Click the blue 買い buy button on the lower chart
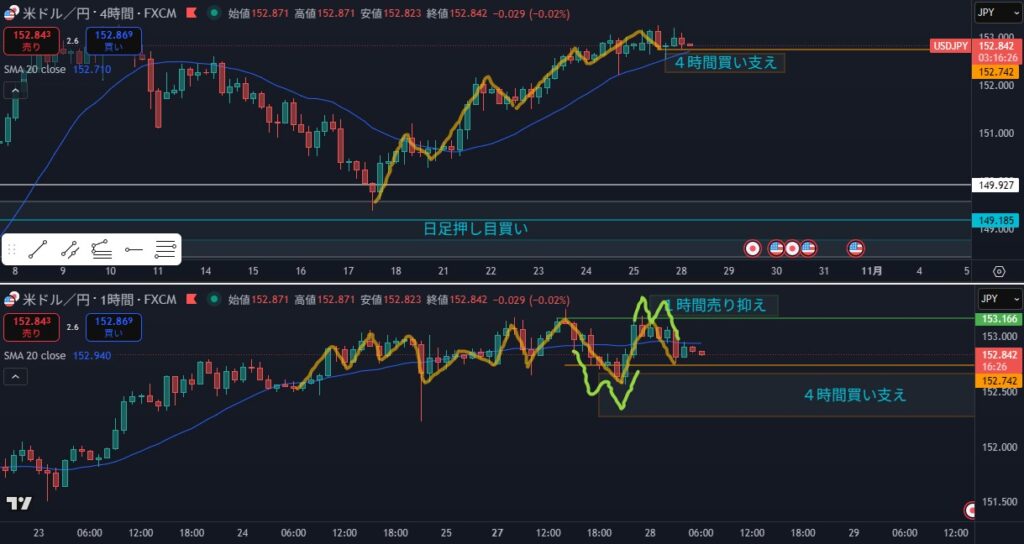This screenshot has height=544, width=1024. [113, 325]
